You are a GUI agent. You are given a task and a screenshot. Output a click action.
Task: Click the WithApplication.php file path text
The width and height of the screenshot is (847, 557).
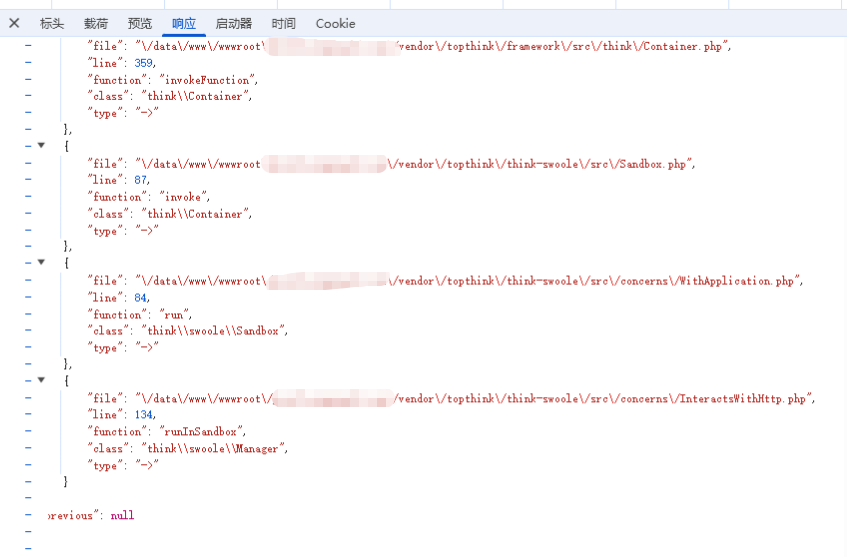coord(468,281)
